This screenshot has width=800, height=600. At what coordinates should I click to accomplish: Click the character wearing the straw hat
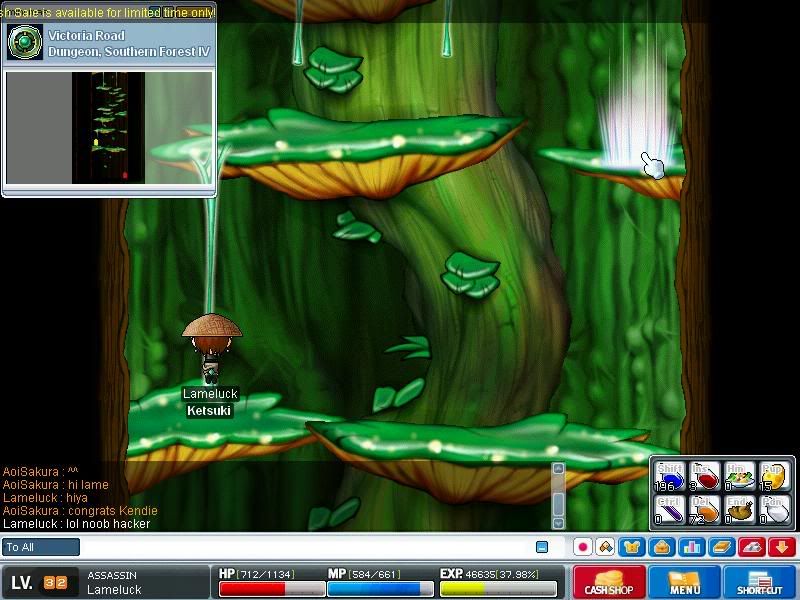[x=211, y=348]
